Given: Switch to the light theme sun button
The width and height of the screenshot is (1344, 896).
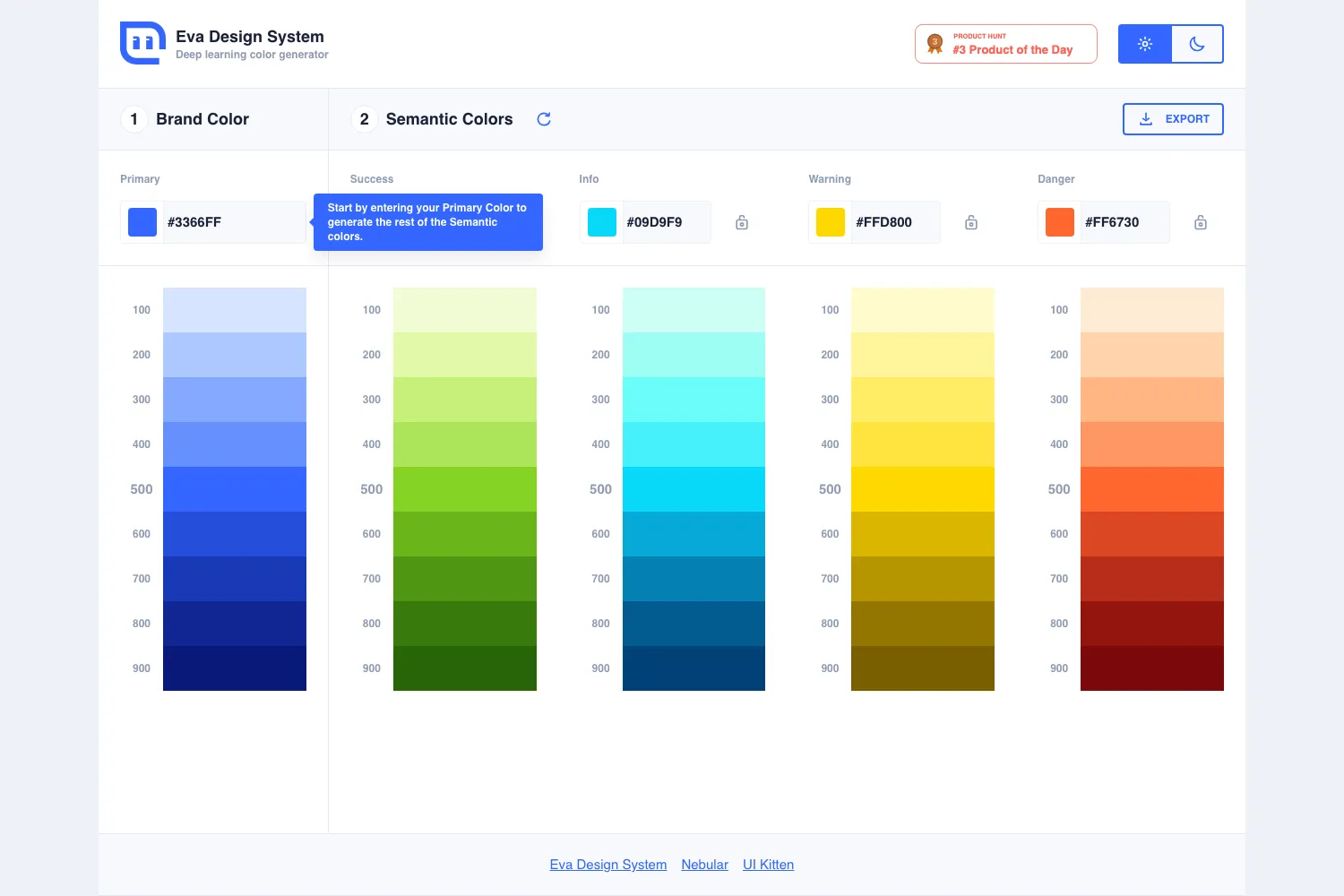Looking at the screenshot, I should [1145, 44].
